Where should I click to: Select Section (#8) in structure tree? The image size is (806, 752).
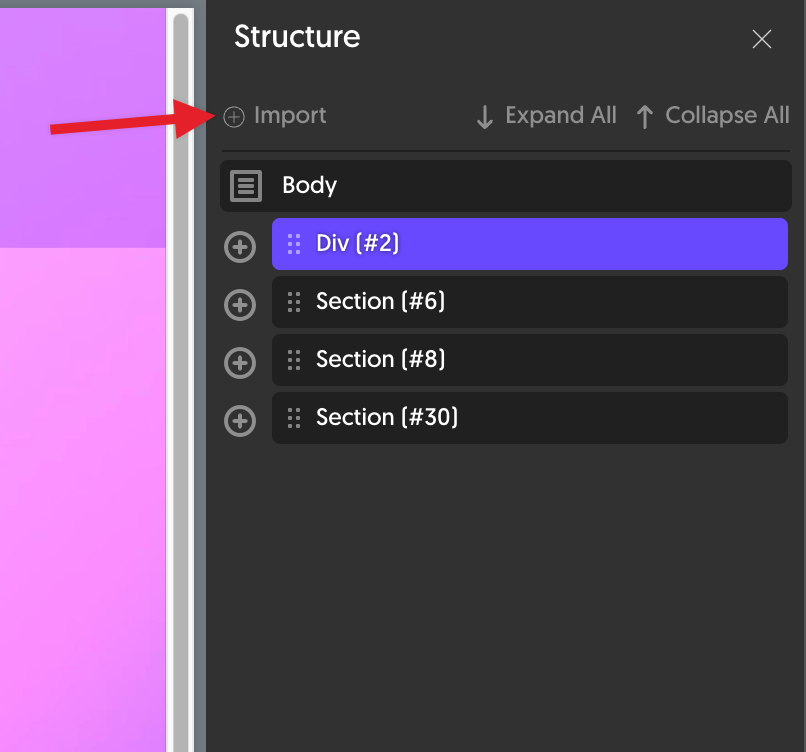tap(529, 360)
